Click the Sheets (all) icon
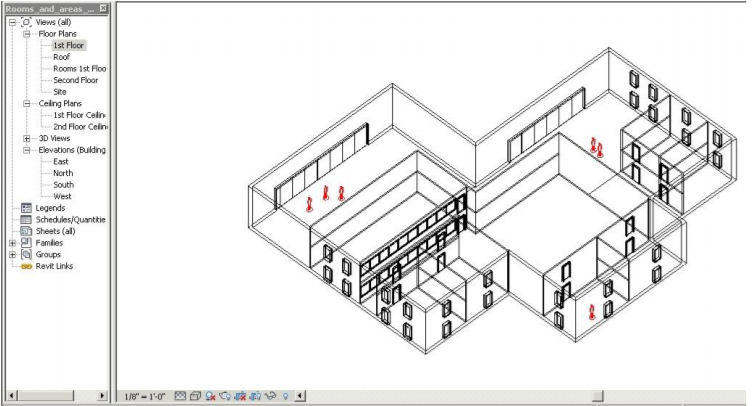The image size is (752, 406). tap(26, 231)
